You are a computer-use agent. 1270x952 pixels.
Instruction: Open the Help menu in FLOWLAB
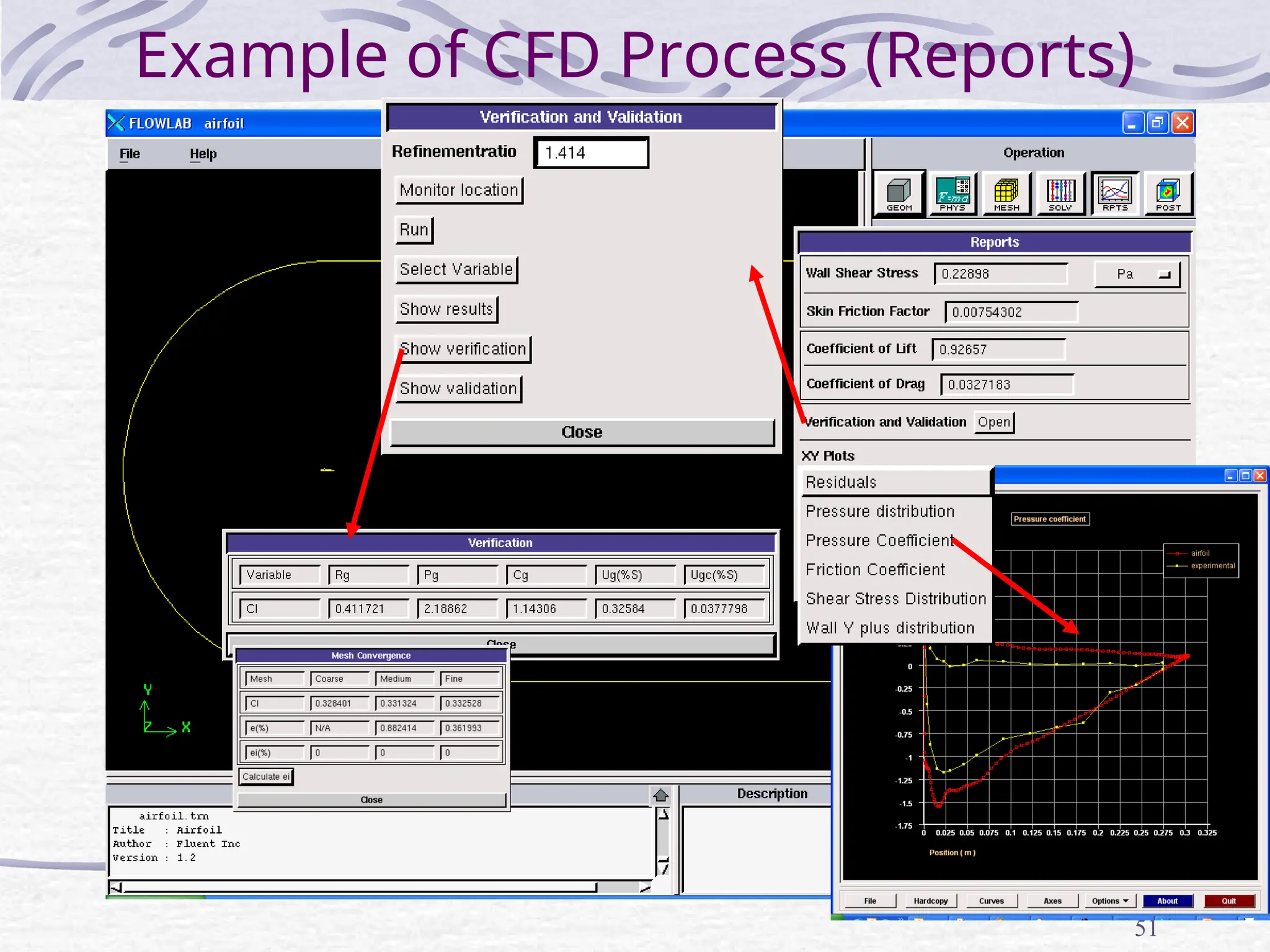203,154
